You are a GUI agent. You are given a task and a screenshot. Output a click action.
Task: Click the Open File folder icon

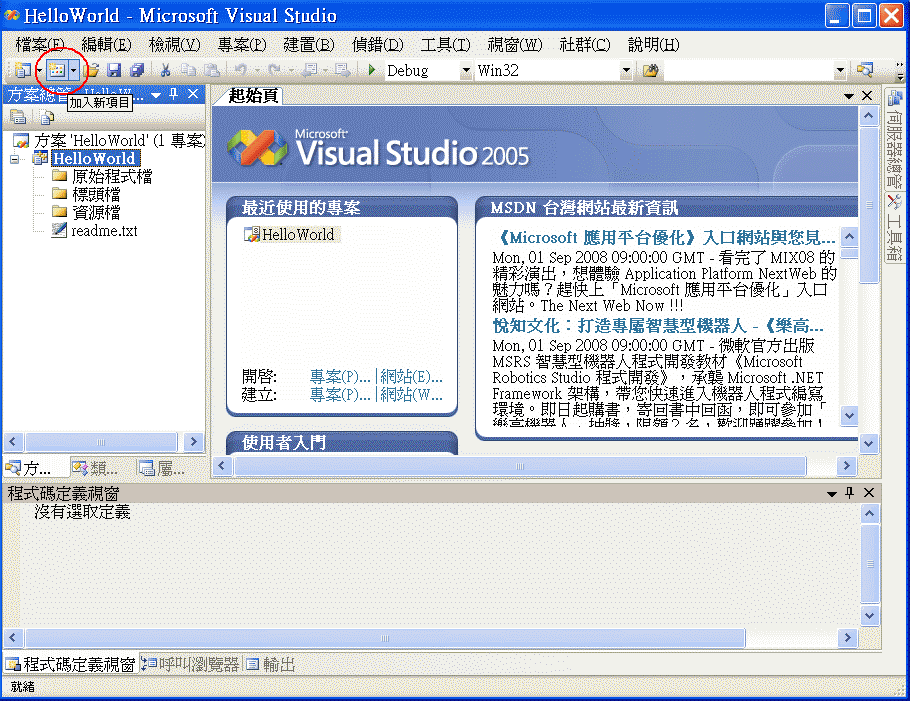(92, 70)
